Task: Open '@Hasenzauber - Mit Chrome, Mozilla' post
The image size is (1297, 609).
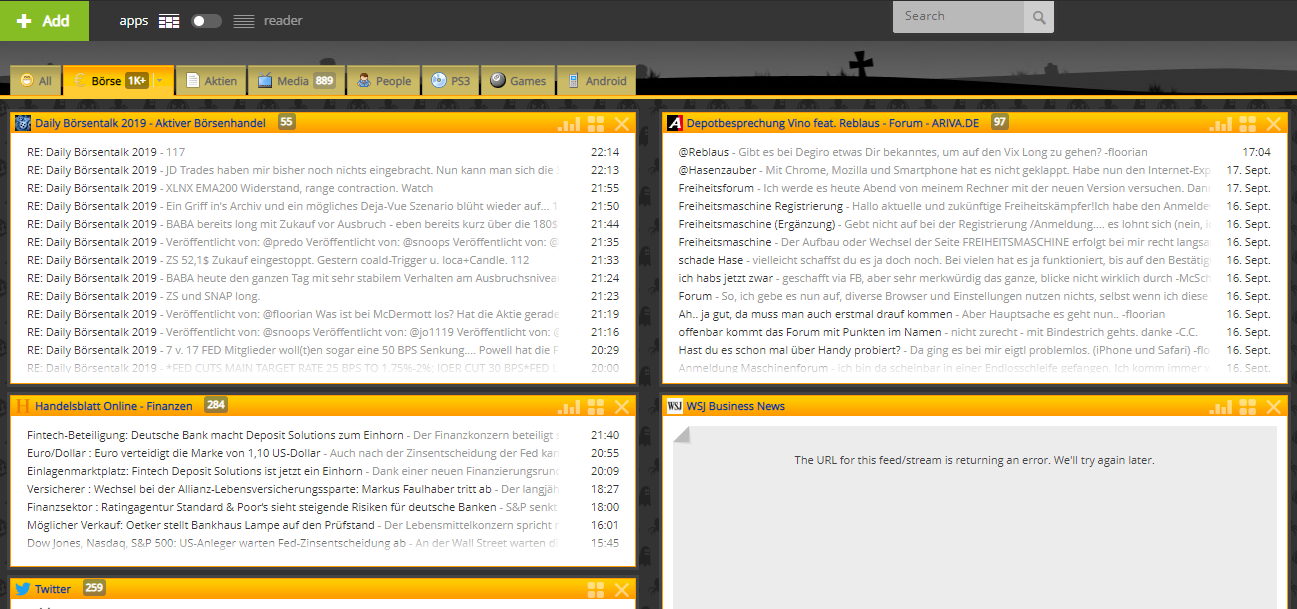Action: point(975,170)
